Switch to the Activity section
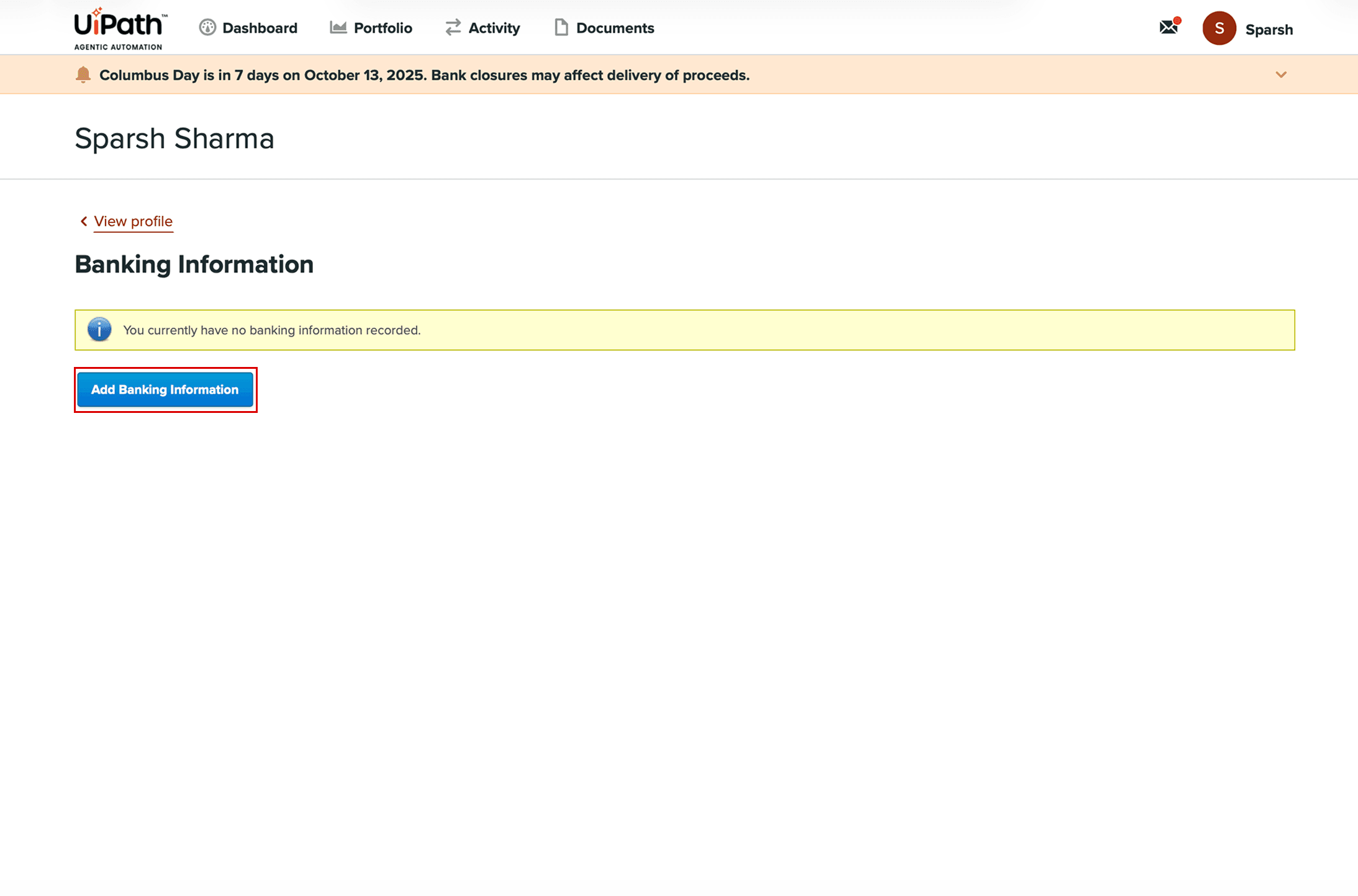This screenshot has height=896, width=1358. pyautogui.click(x=494, y=28)
